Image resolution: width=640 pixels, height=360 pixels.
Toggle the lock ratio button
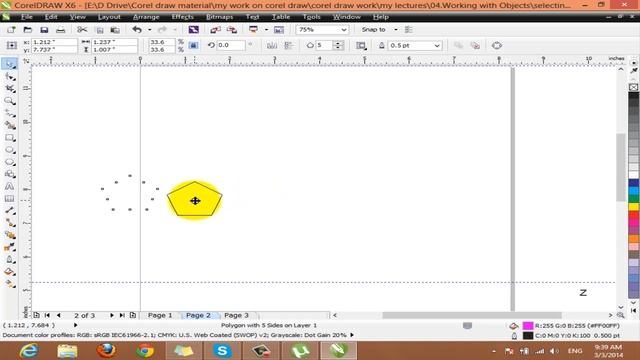tap(193, 45)
